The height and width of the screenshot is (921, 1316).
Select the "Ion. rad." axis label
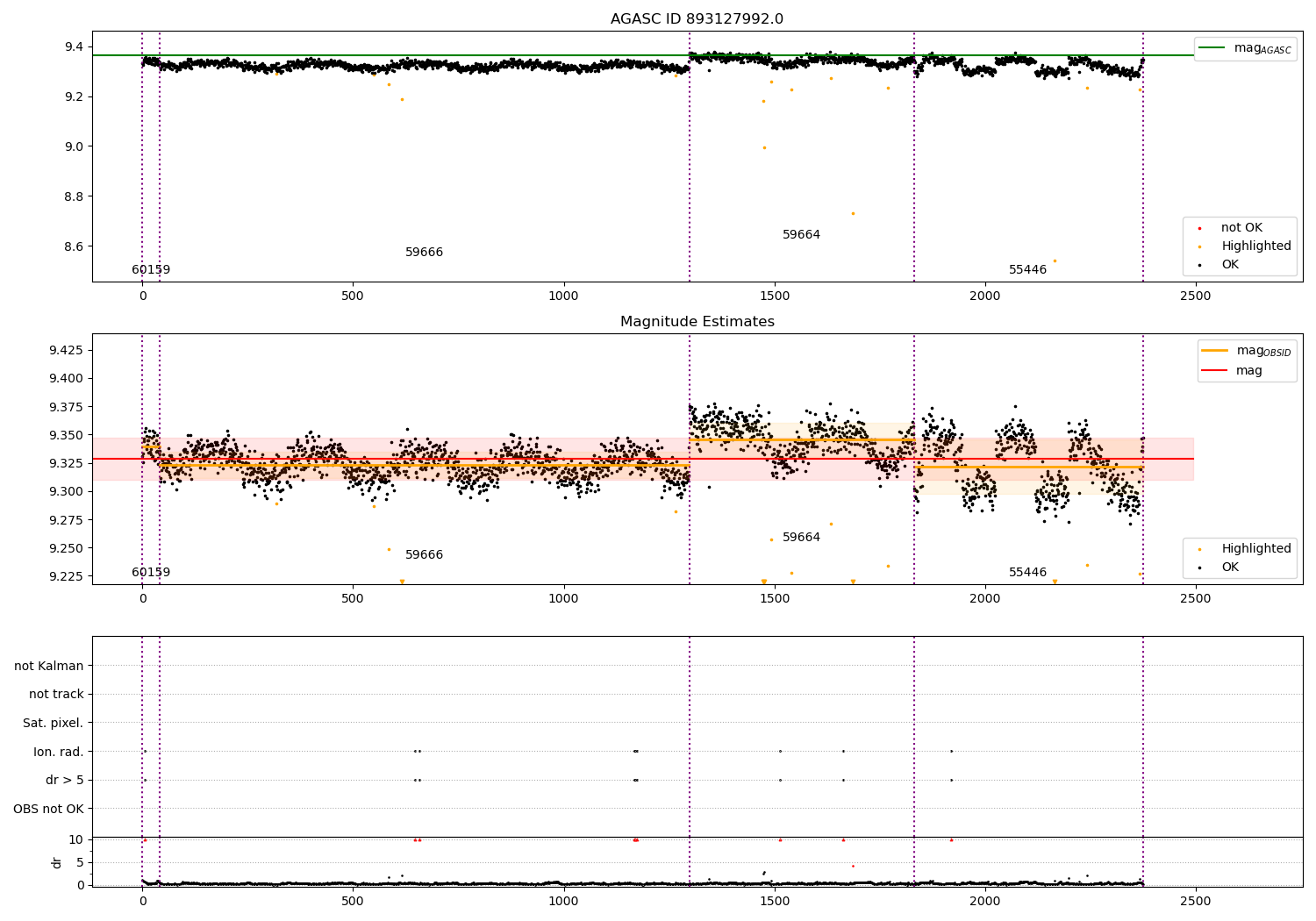(59, 752)
